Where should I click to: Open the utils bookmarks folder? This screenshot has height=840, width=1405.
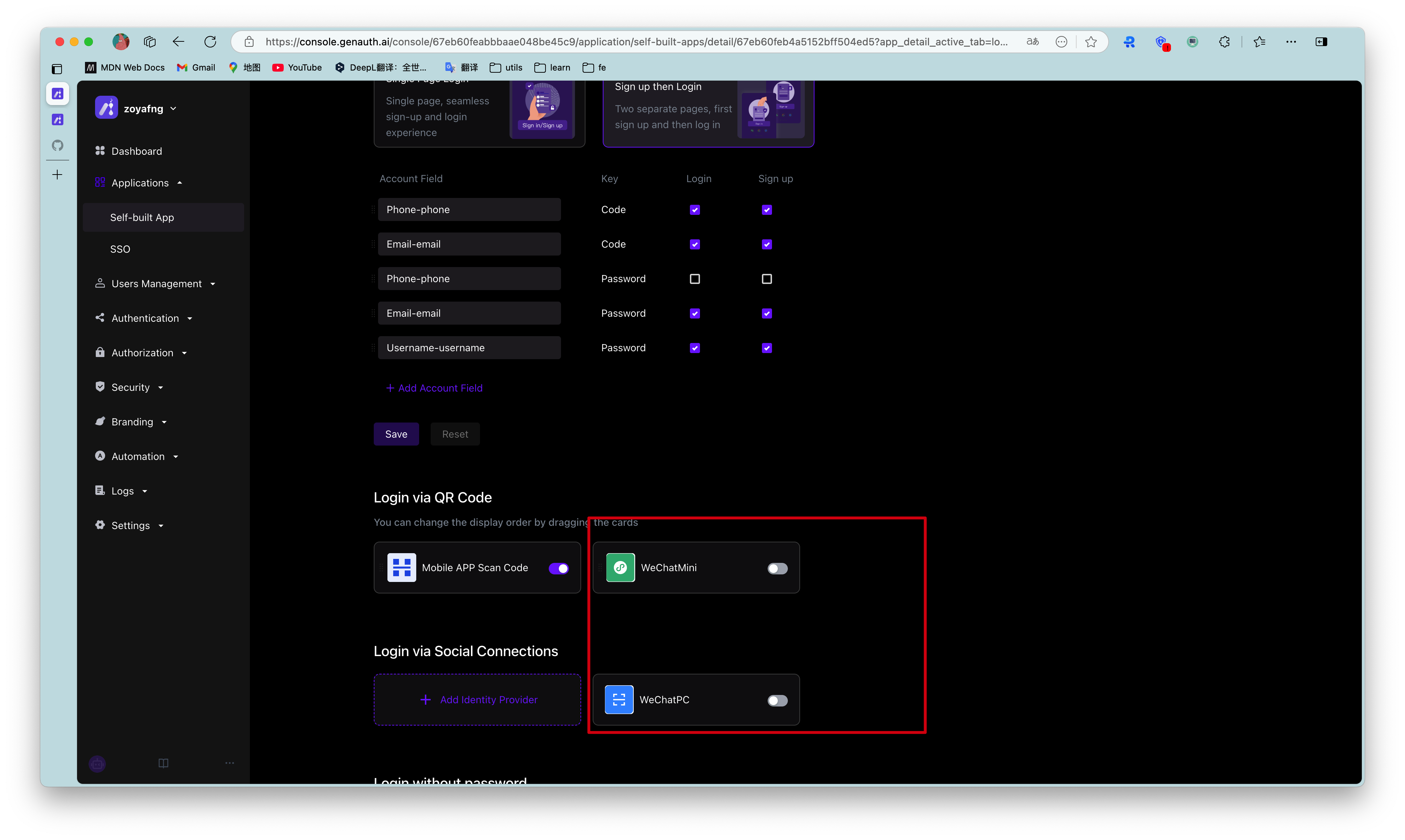click(506, 67)
